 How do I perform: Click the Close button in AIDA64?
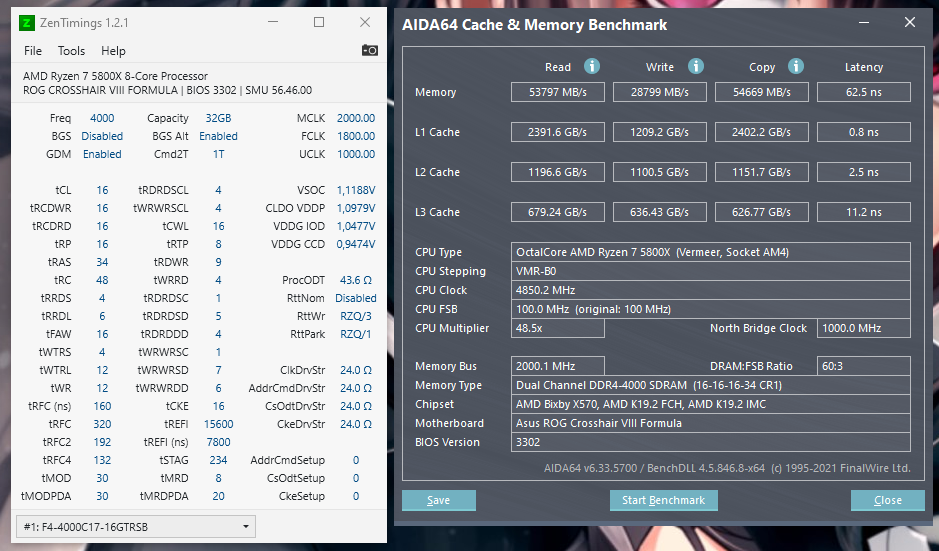click(x=887, y=500)
